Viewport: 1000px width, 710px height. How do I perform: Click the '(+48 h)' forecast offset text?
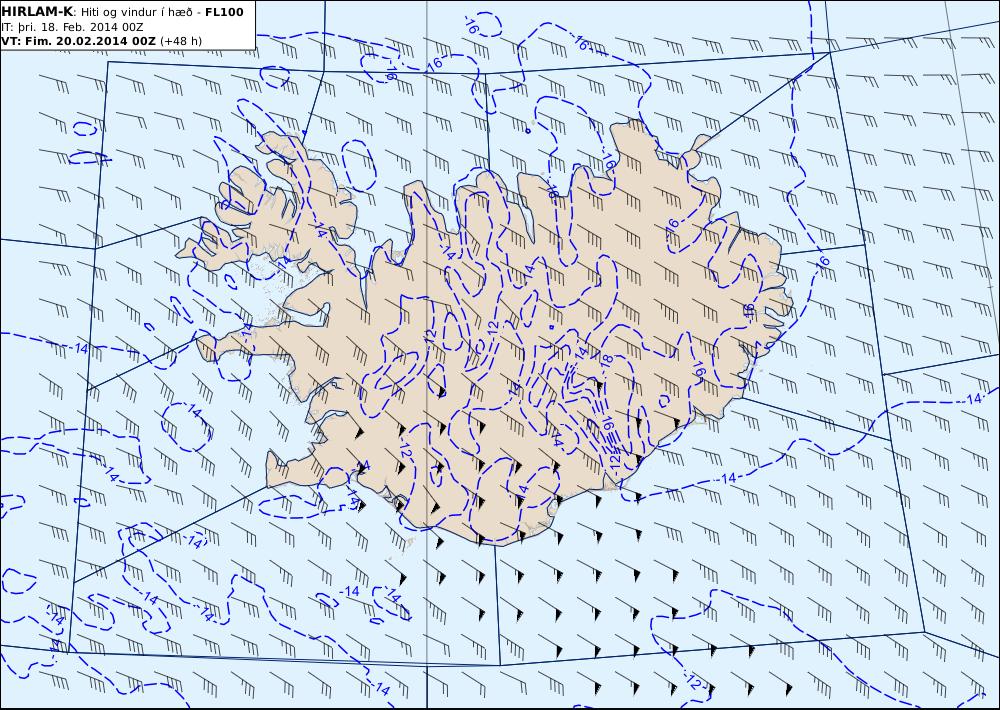tap(180, 41)
